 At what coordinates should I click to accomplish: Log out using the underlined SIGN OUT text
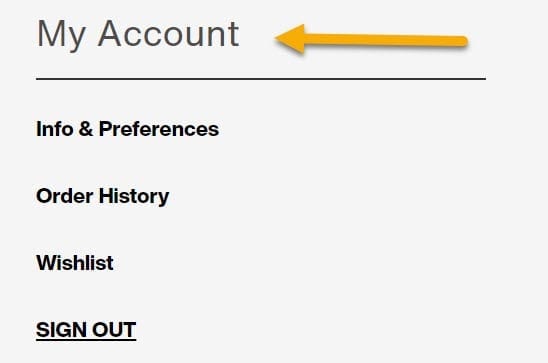pos(86,330)
